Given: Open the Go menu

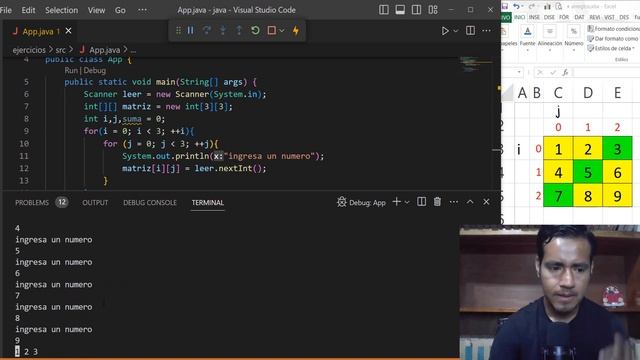Looking at the screenshot, I should 120,10.
